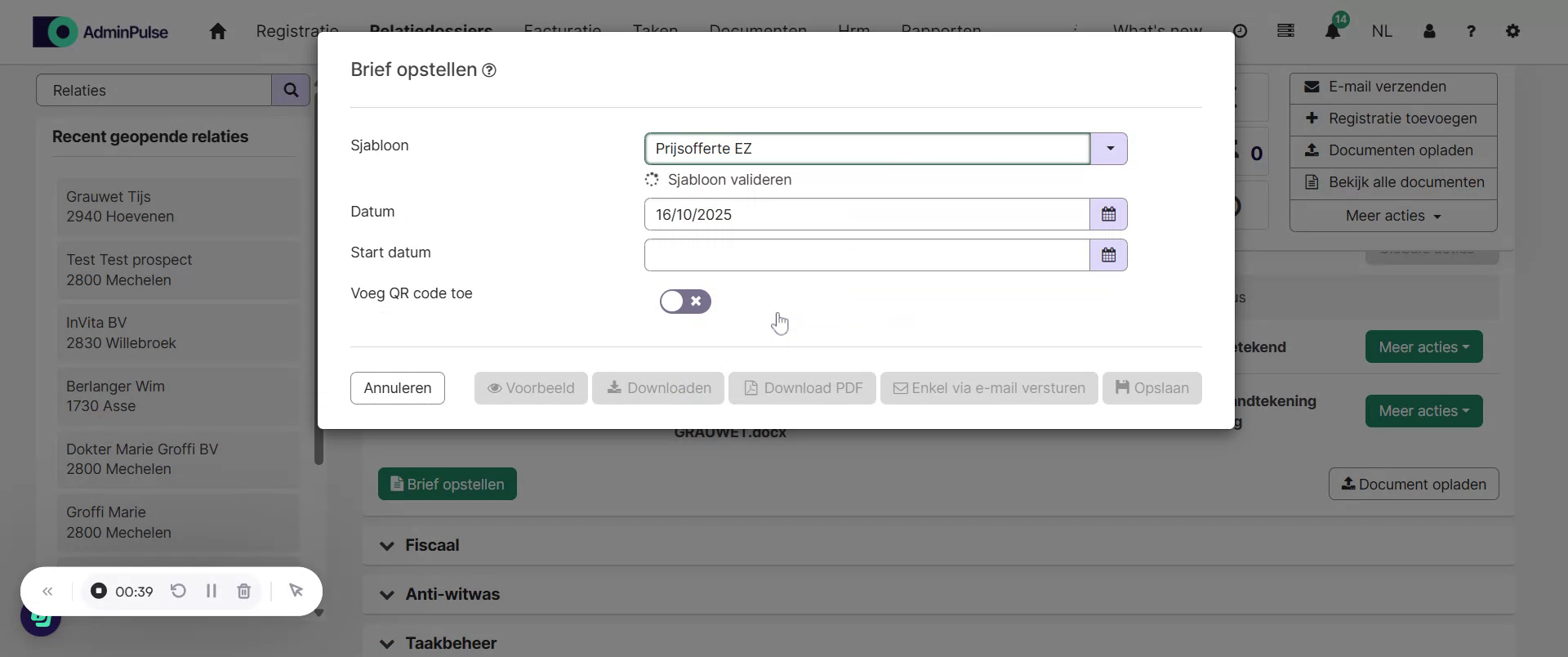
Task: Open the stacked list icon in top bar
Action: point(1285,31)
